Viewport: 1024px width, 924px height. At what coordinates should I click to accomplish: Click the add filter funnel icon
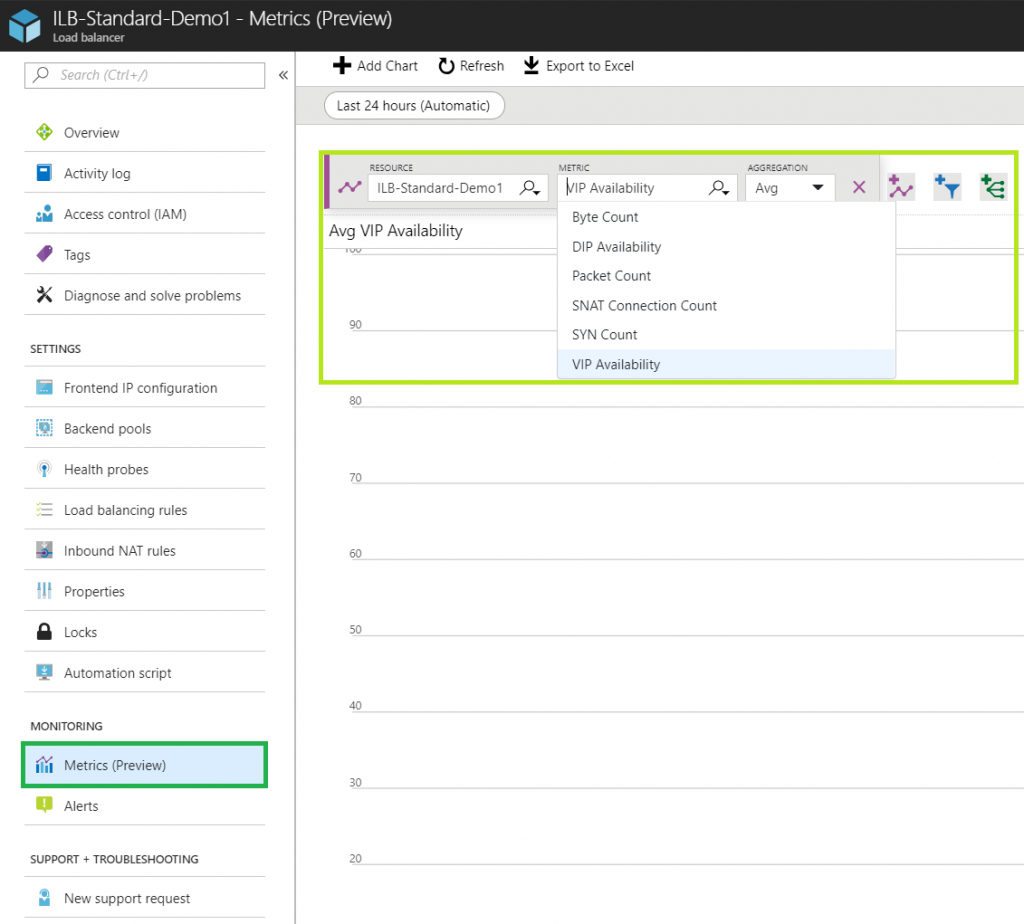point(947,187)
